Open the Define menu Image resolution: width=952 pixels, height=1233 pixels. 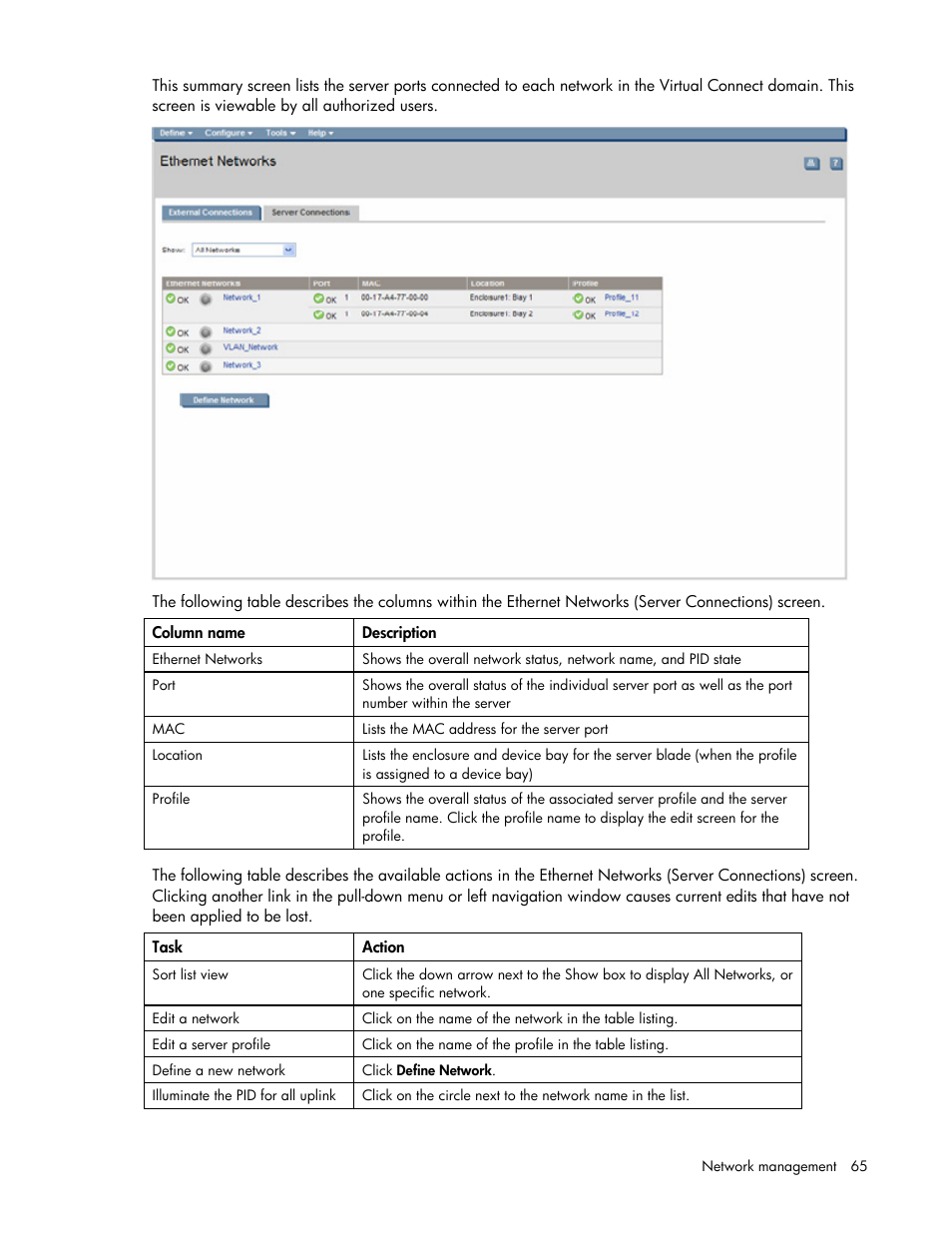point(176,133)
